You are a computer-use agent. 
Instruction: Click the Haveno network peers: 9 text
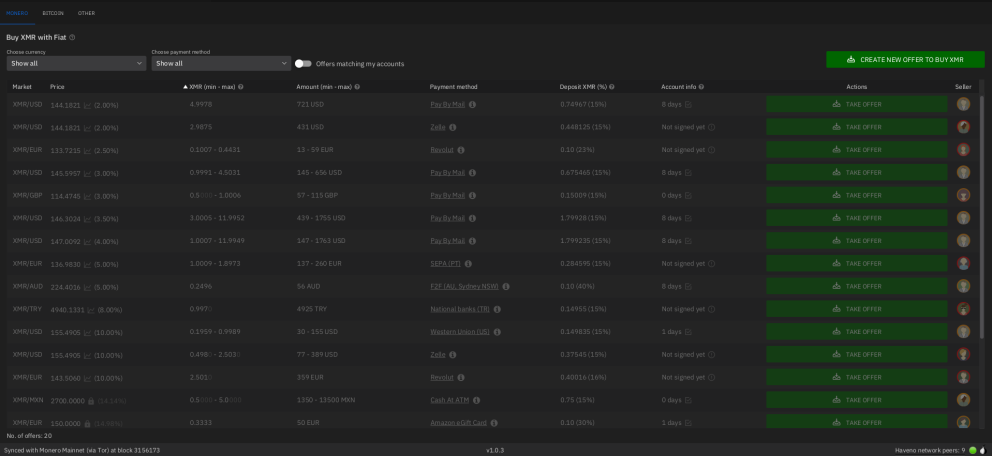point(930,450)
